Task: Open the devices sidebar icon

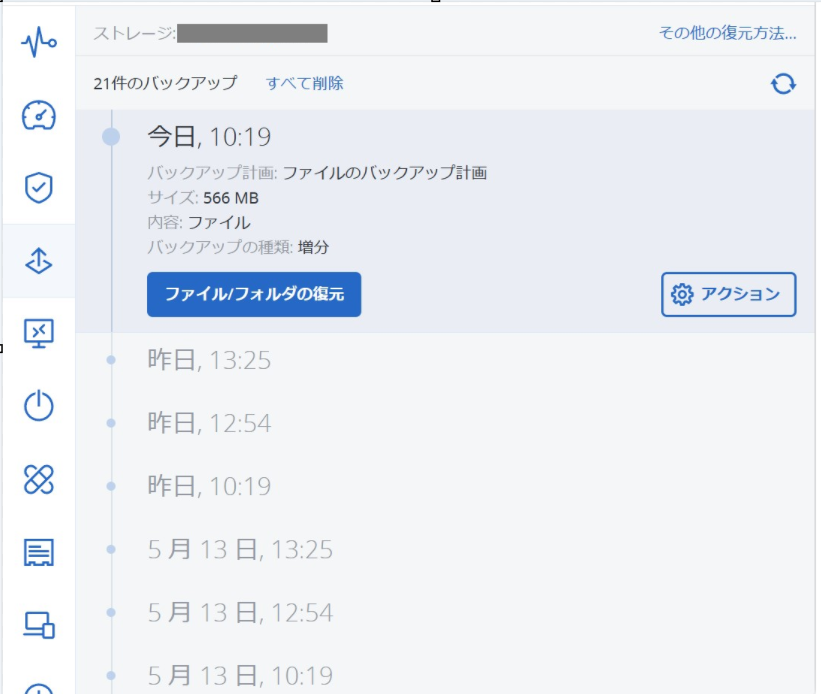Action: point(39,625)
